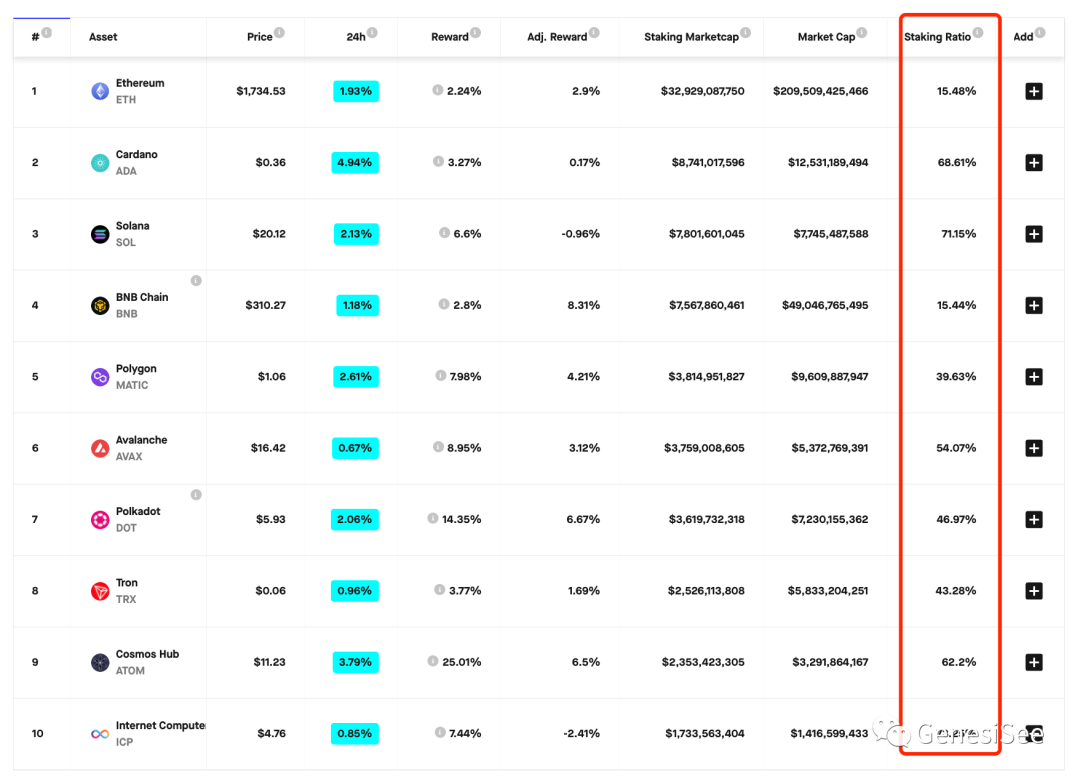
Task: Add Tron using its plus icon
Action: point(1033,591)
